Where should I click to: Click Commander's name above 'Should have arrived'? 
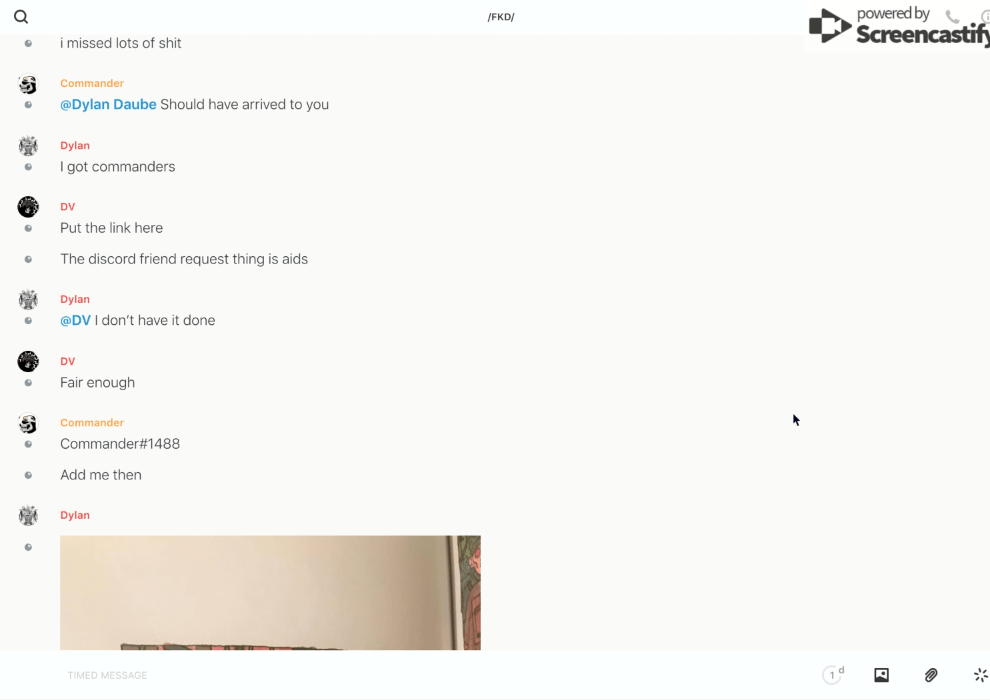click(x=92, y=83)
